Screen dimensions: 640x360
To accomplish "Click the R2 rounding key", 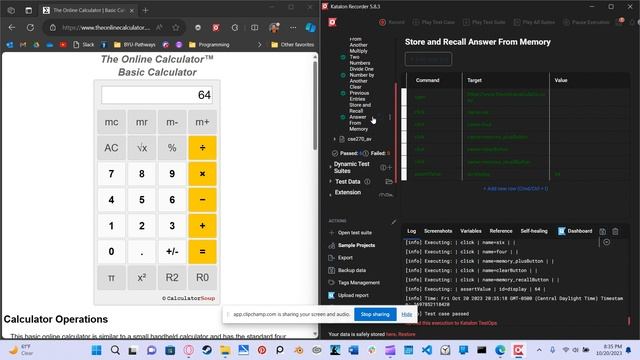I will [172, 278].
